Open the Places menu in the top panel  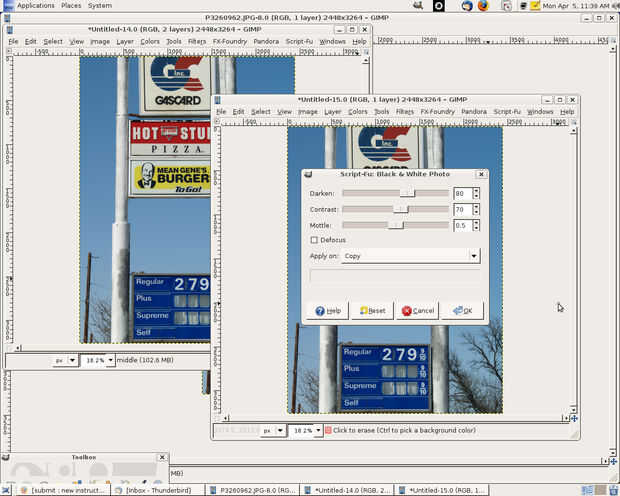[71, 6]
